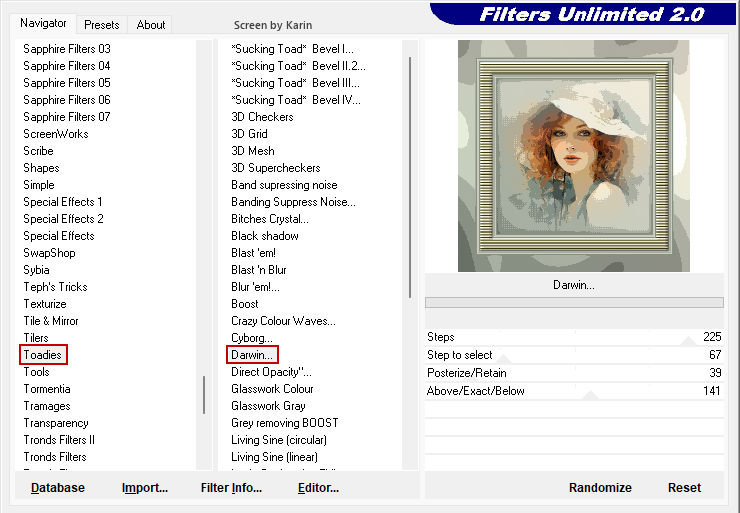Click the Import... button
The image size is (740, 513).
click(145, 488)
